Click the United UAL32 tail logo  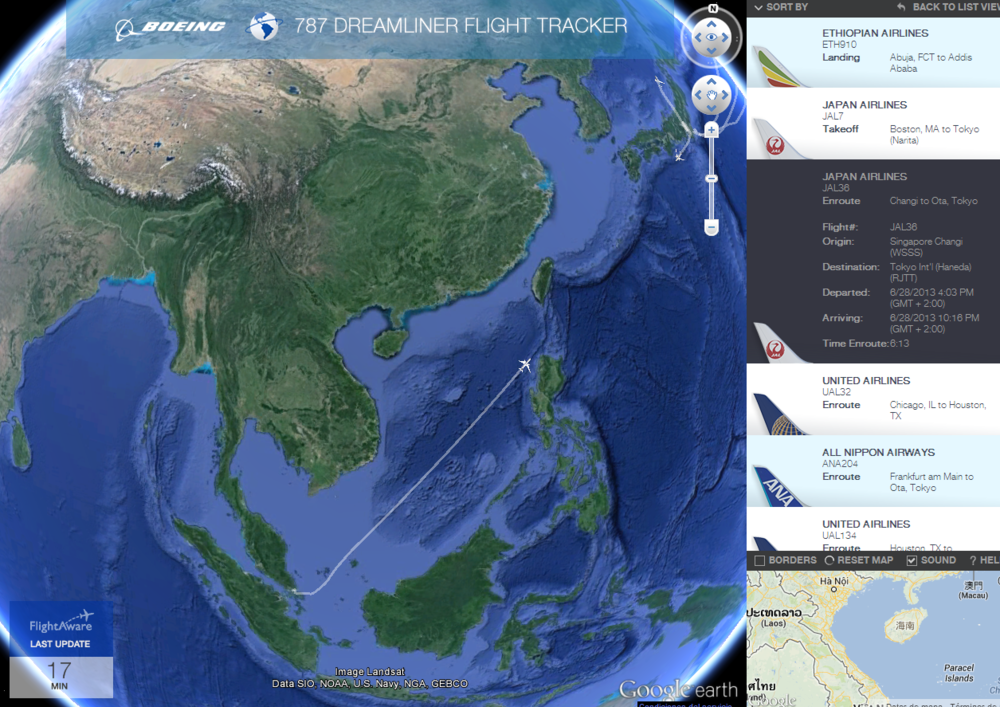[x=779, y=414]
